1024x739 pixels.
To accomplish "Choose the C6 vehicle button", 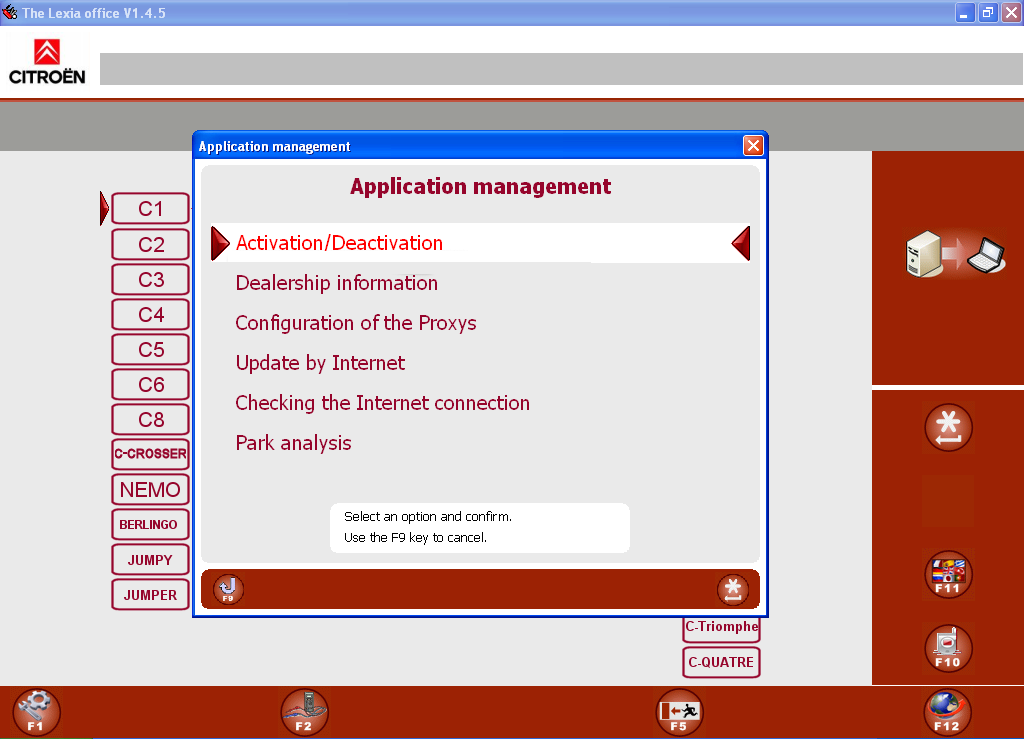I will coord(151,385).
